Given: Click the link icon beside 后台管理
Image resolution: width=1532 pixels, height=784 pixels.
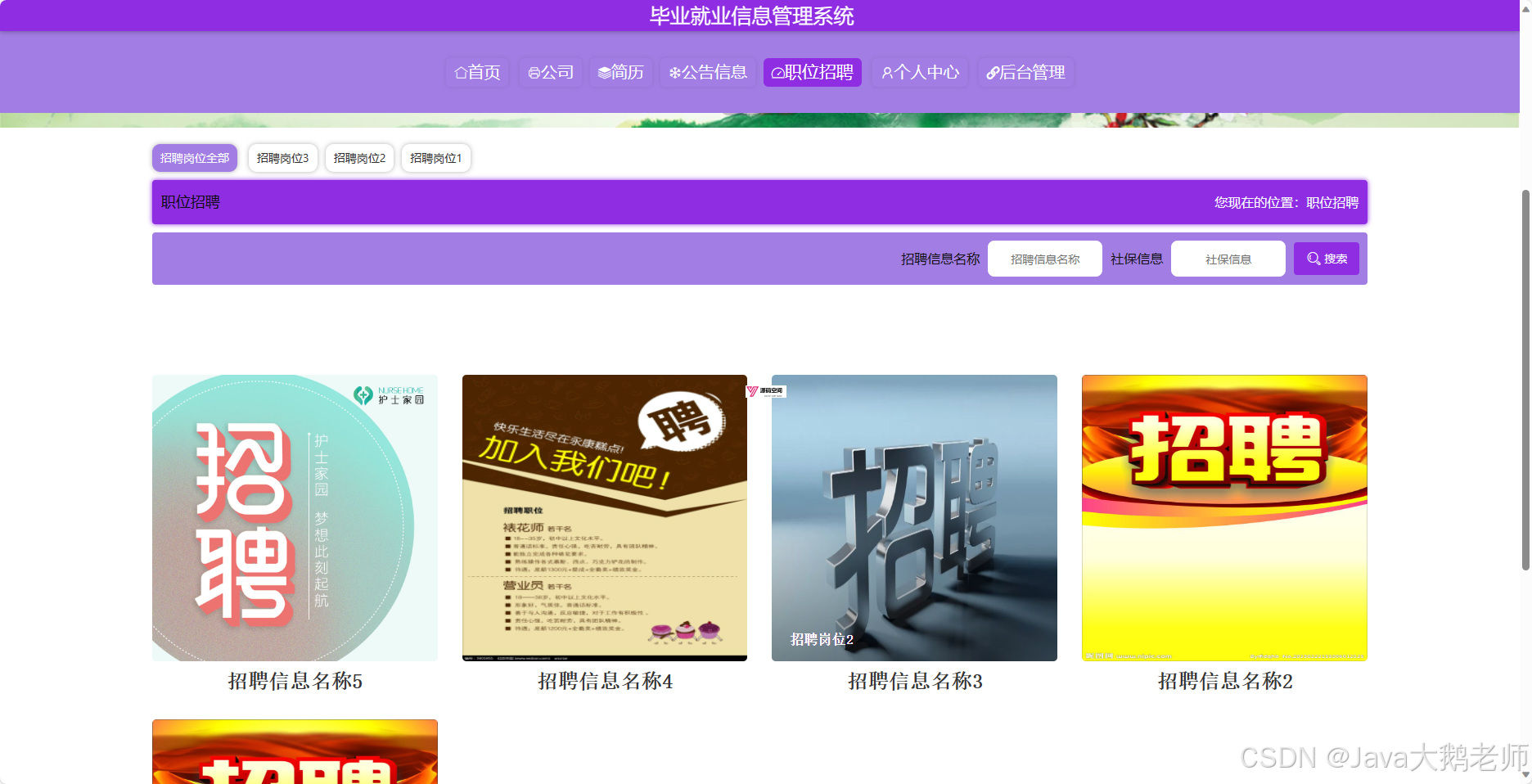Looking at the screenshot, I should (x=993, y=73).
